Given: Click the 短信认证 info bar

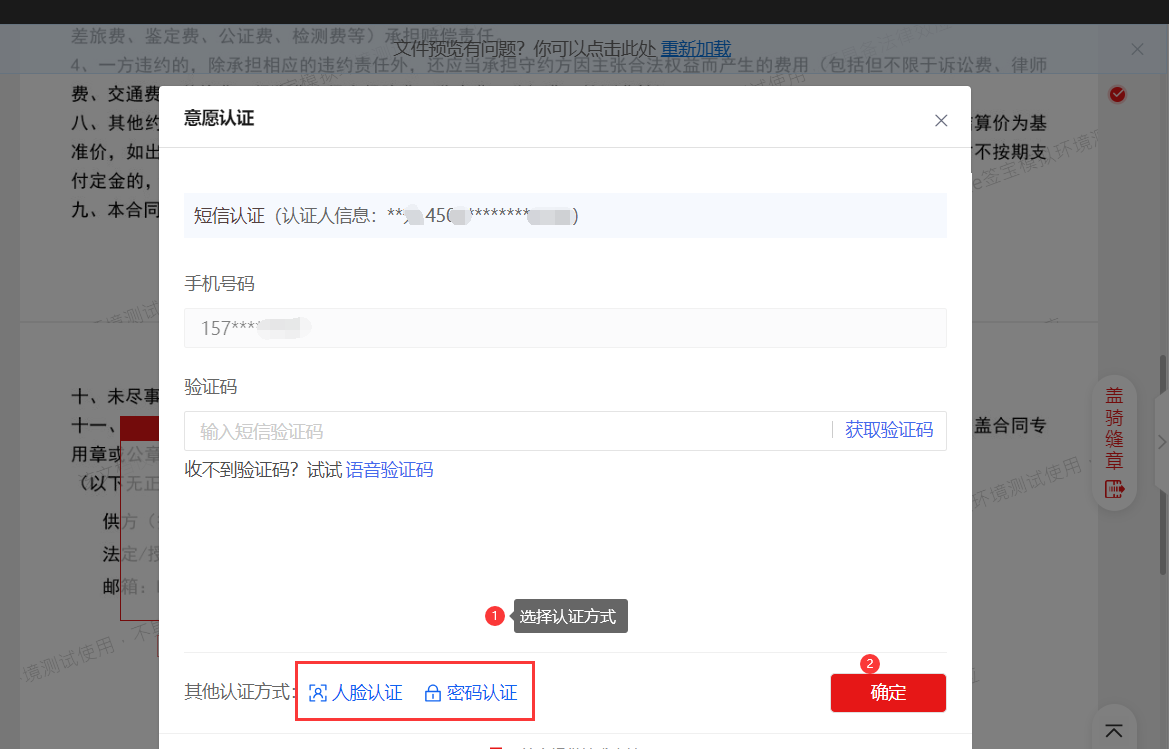Looking at the screenshot, I should tap(565, 216).
